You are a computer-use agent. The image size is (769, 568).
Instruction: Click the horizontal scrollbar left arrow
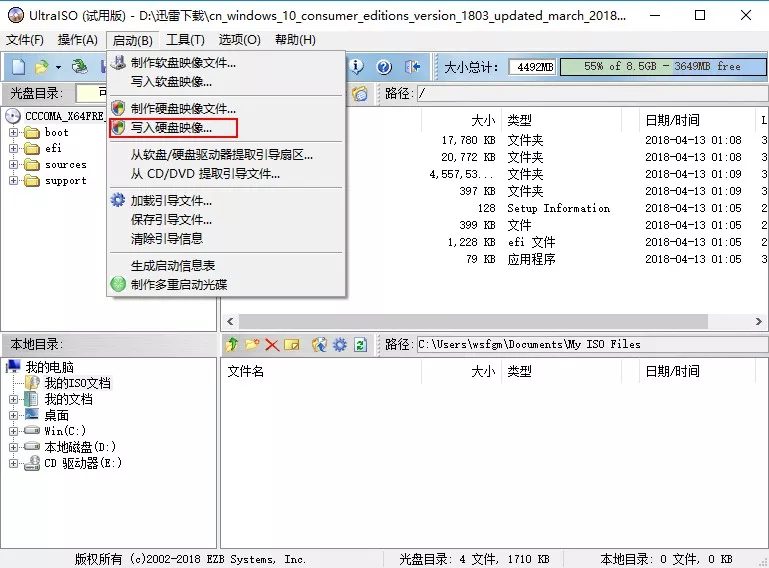[231, 322]
